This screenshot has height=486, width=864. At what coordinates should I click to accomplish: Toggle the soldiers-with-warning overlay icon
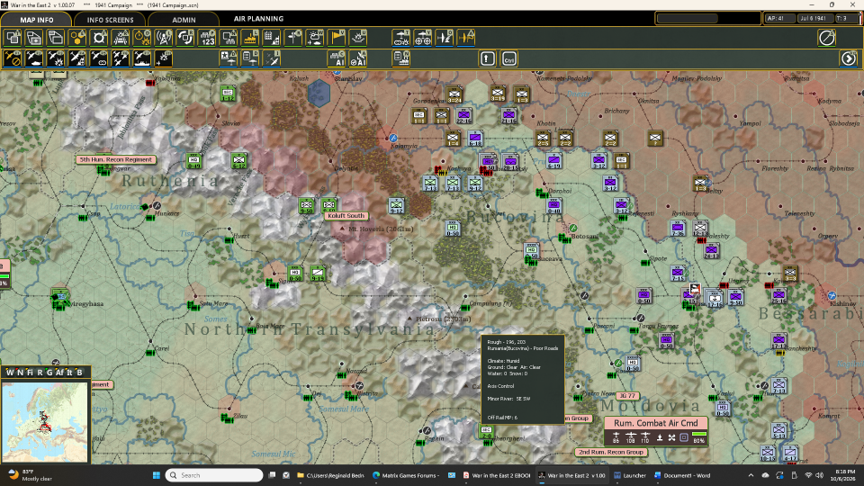(x=121, y=38)
